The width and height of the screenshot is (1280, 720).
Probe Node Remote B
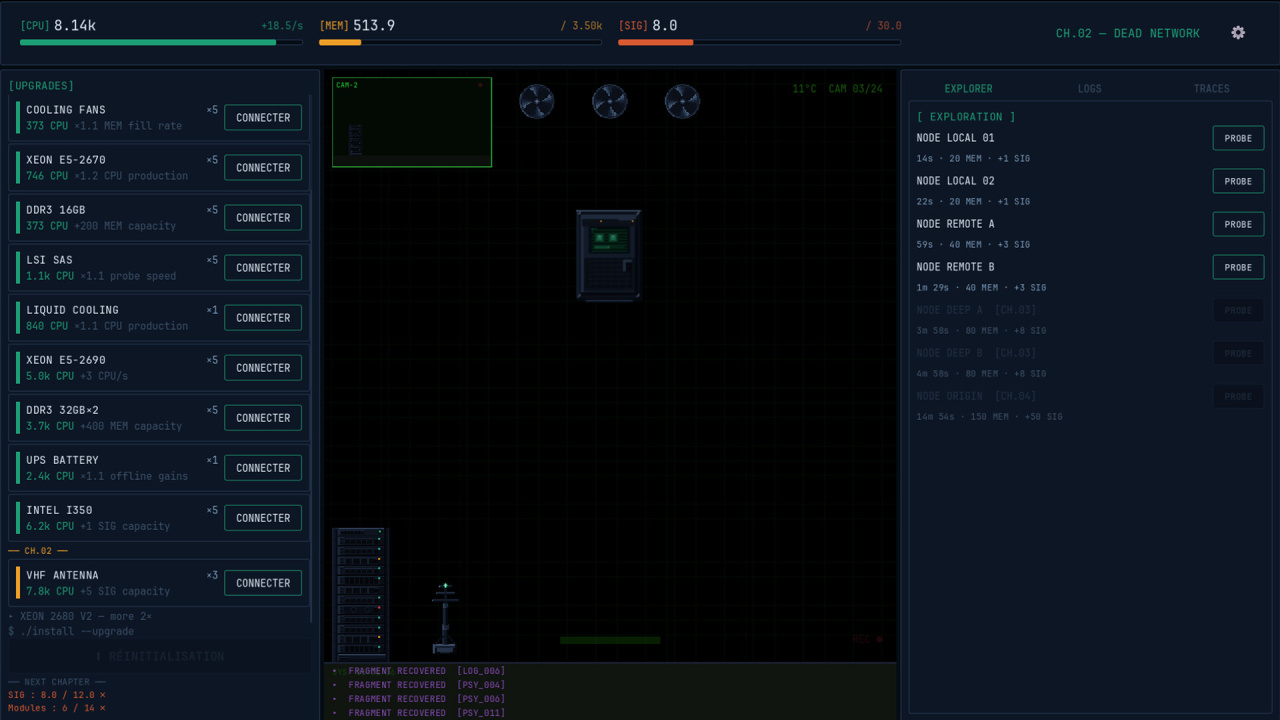(1238, 267)
